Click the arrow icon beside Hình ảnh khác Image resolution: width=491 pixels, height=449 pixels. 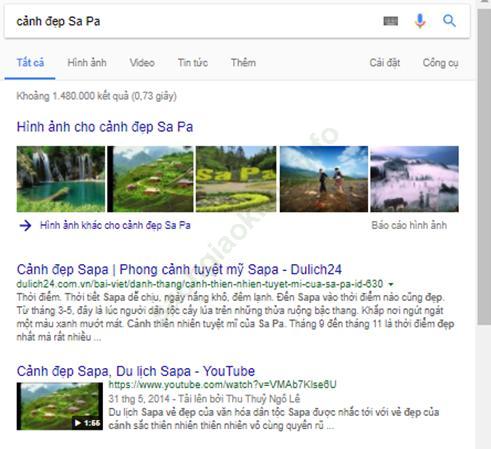point(25,226)
